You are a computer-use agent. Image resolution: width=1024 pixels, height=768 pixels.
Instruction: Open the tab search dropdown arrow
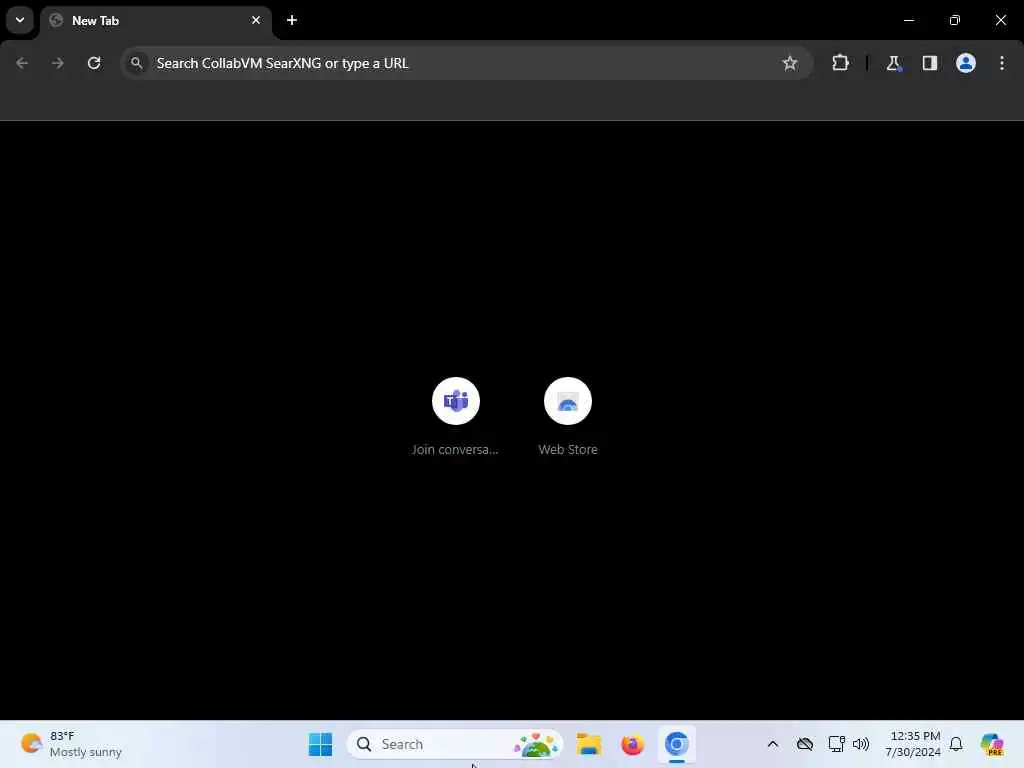[20, 20]
